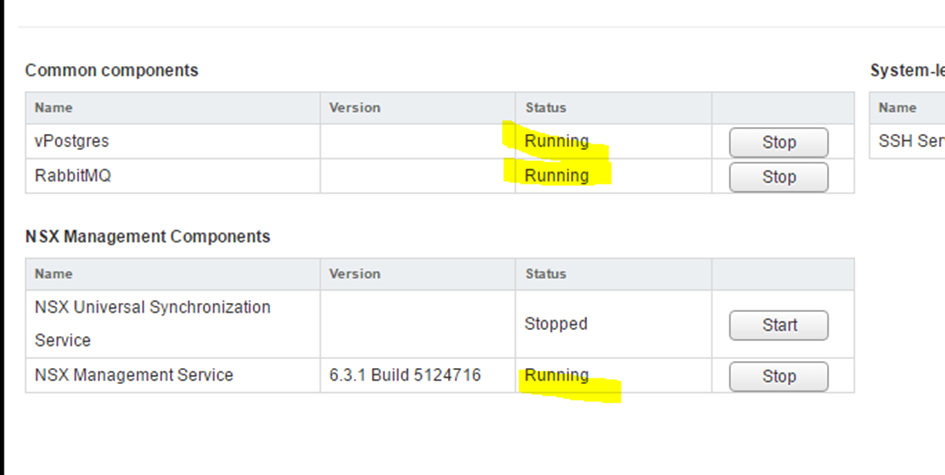
Task: Stop the vPostgres service
Action: [779, 142]
